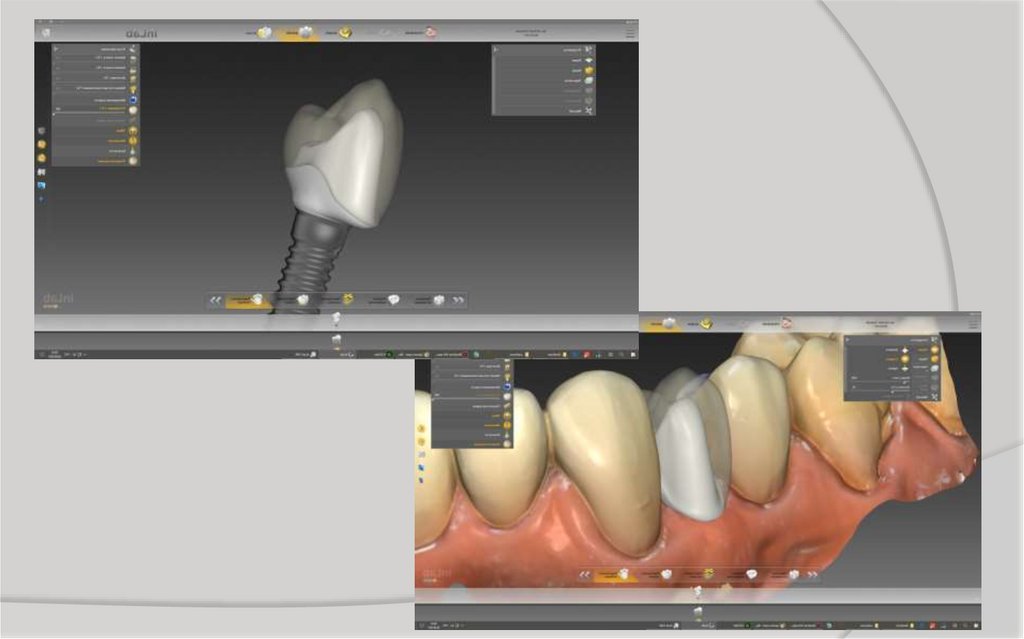
Task: Toggle light-green model object, upper right panel
Action: click(589, 80)
